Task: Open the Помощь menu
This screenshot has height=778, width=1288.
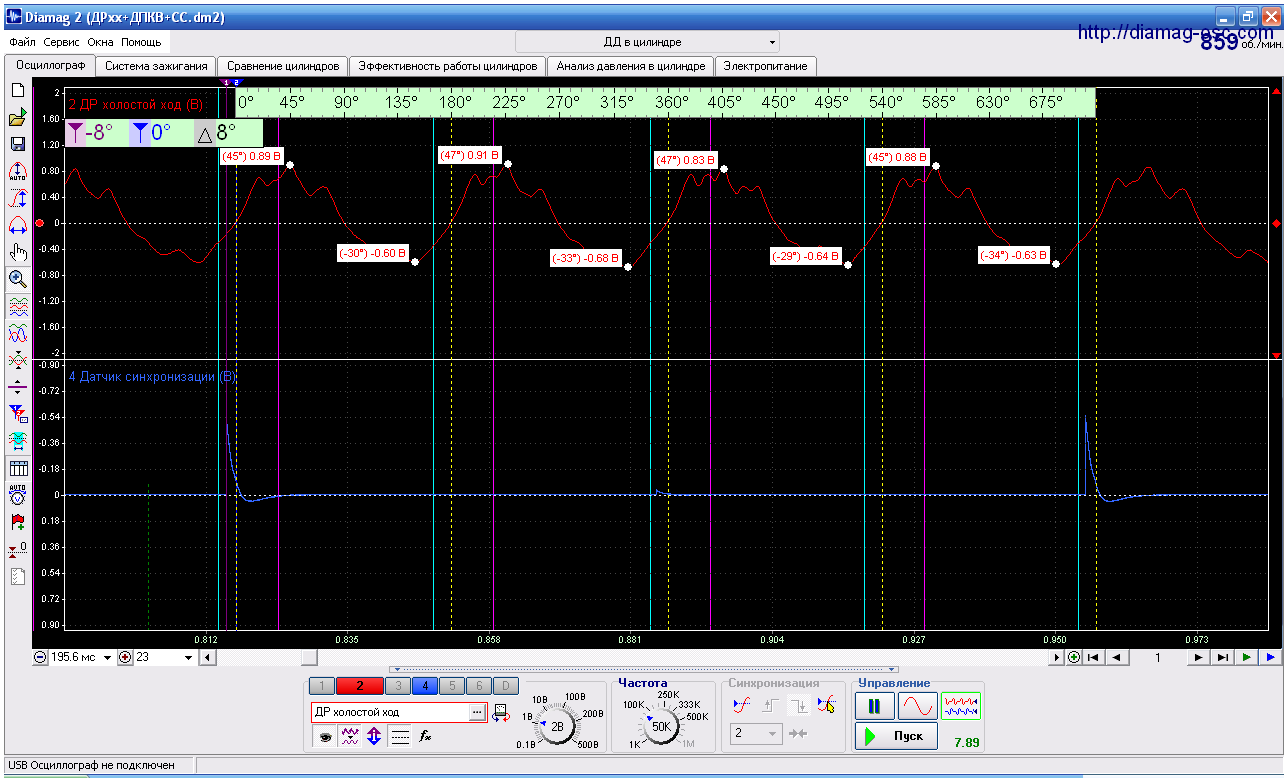Action: (x=141, y=43)
